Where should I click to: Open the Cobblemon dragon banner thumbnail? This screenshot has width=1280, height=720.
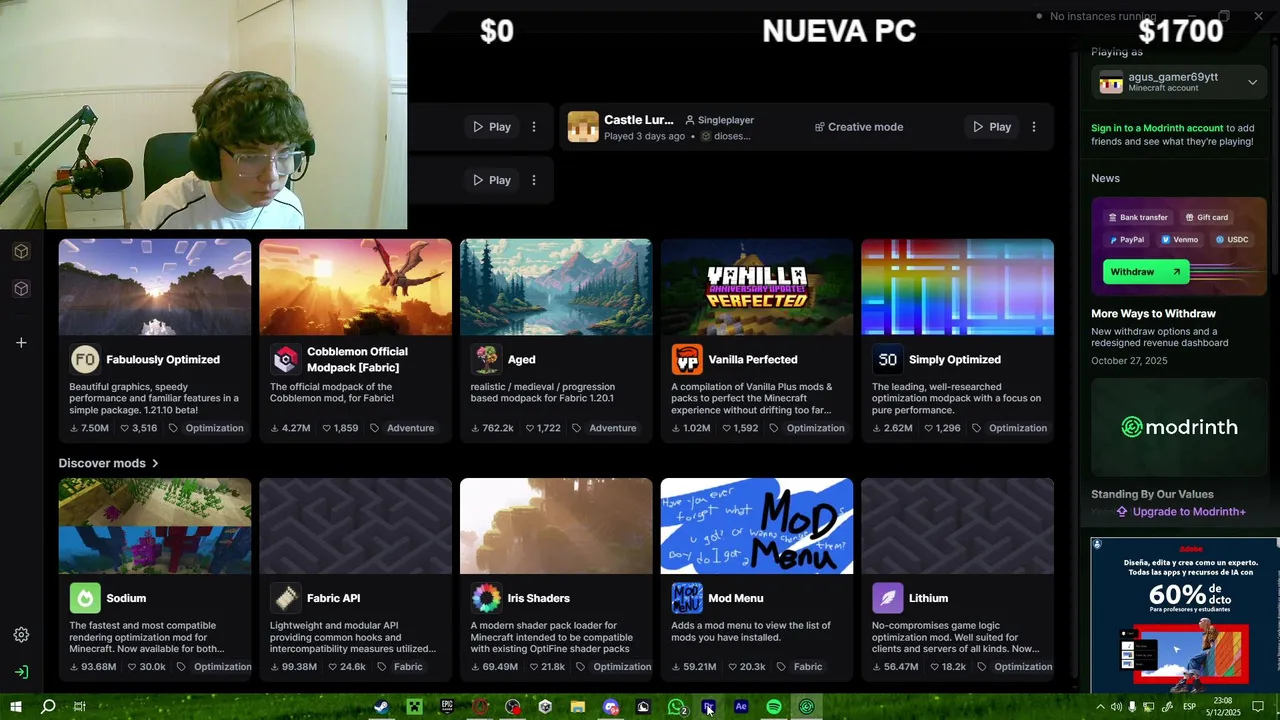point(355,287)
